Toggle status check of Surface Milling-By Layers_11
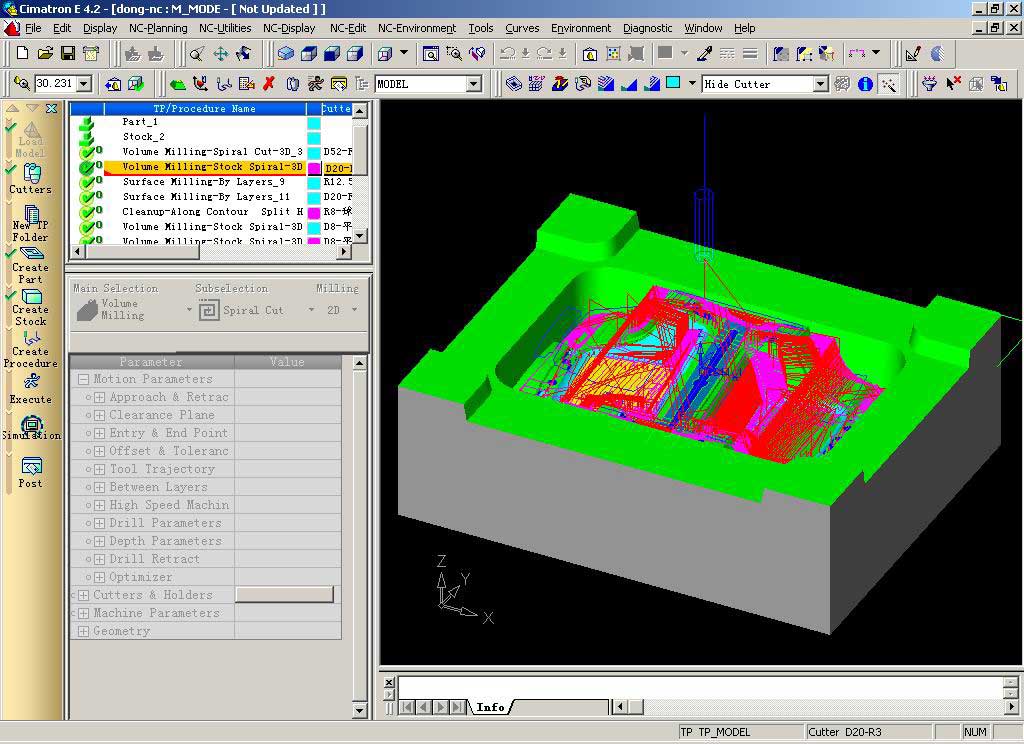 coord(88,197)
